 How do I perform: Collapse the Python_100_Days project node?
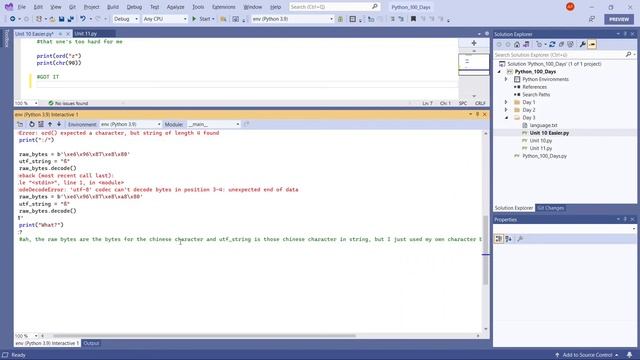pyautogui.click(x=499, y=71)
